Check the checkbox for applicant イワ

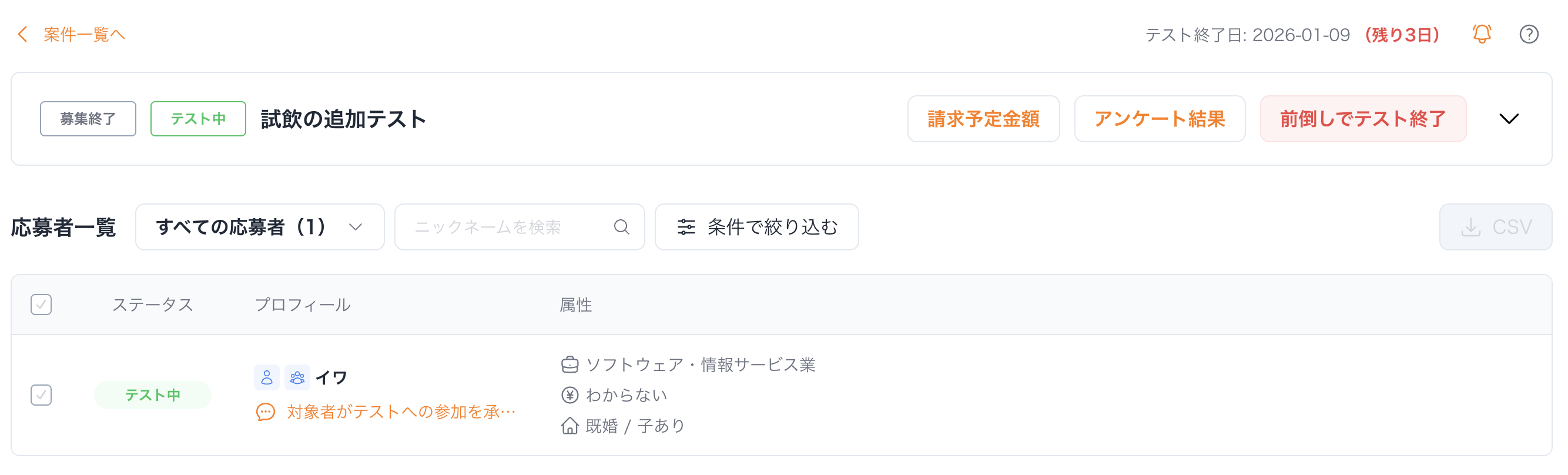point(41,395)
